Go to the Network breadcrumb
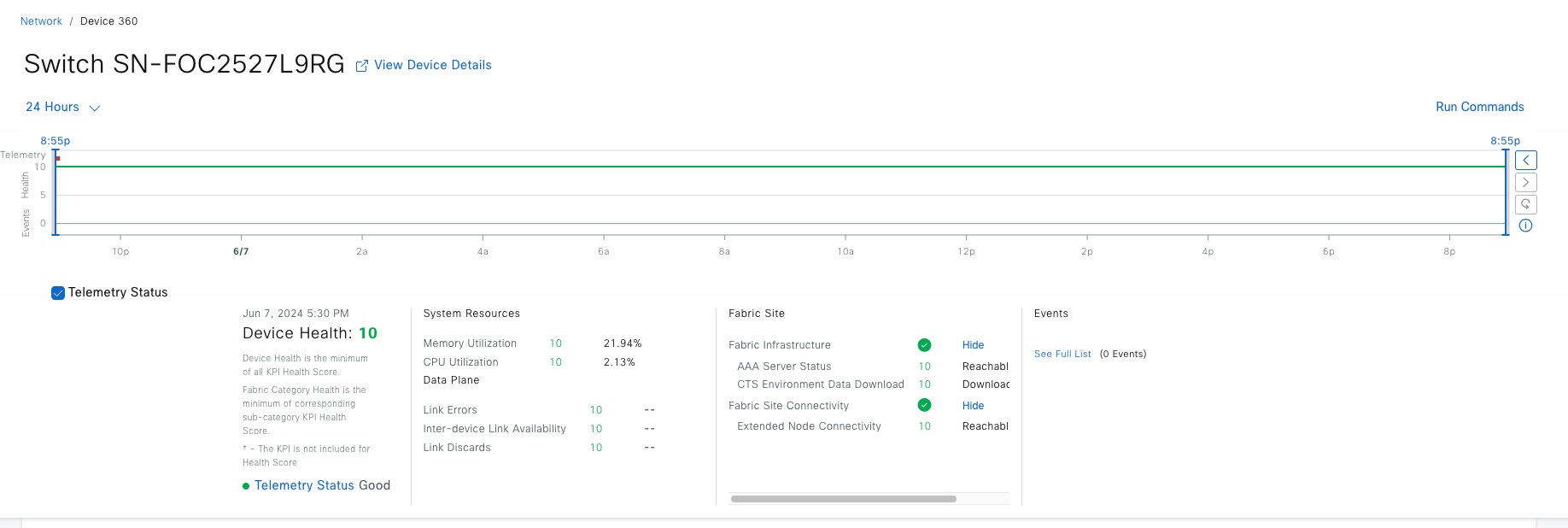The height and width of the screenshot is (528, 1568). coord(41,21)
